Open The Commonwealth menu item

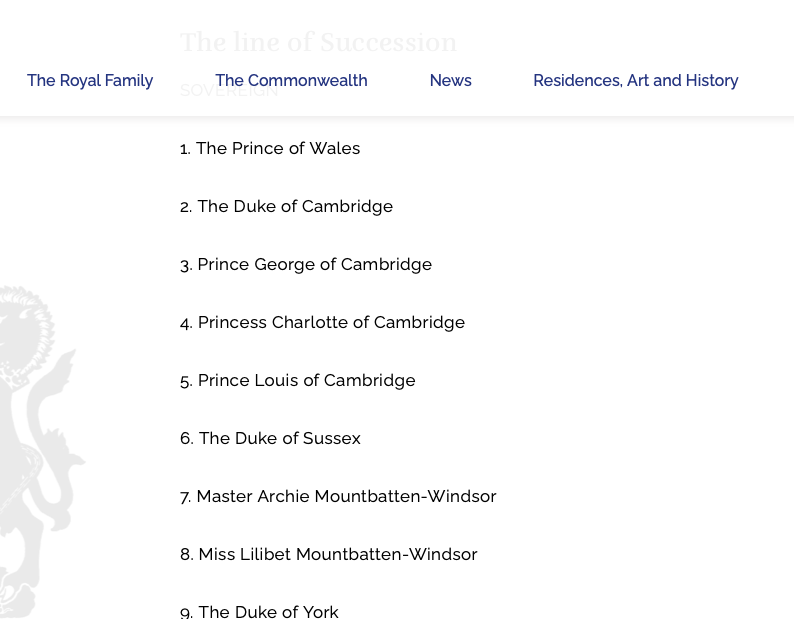[291, 81]
